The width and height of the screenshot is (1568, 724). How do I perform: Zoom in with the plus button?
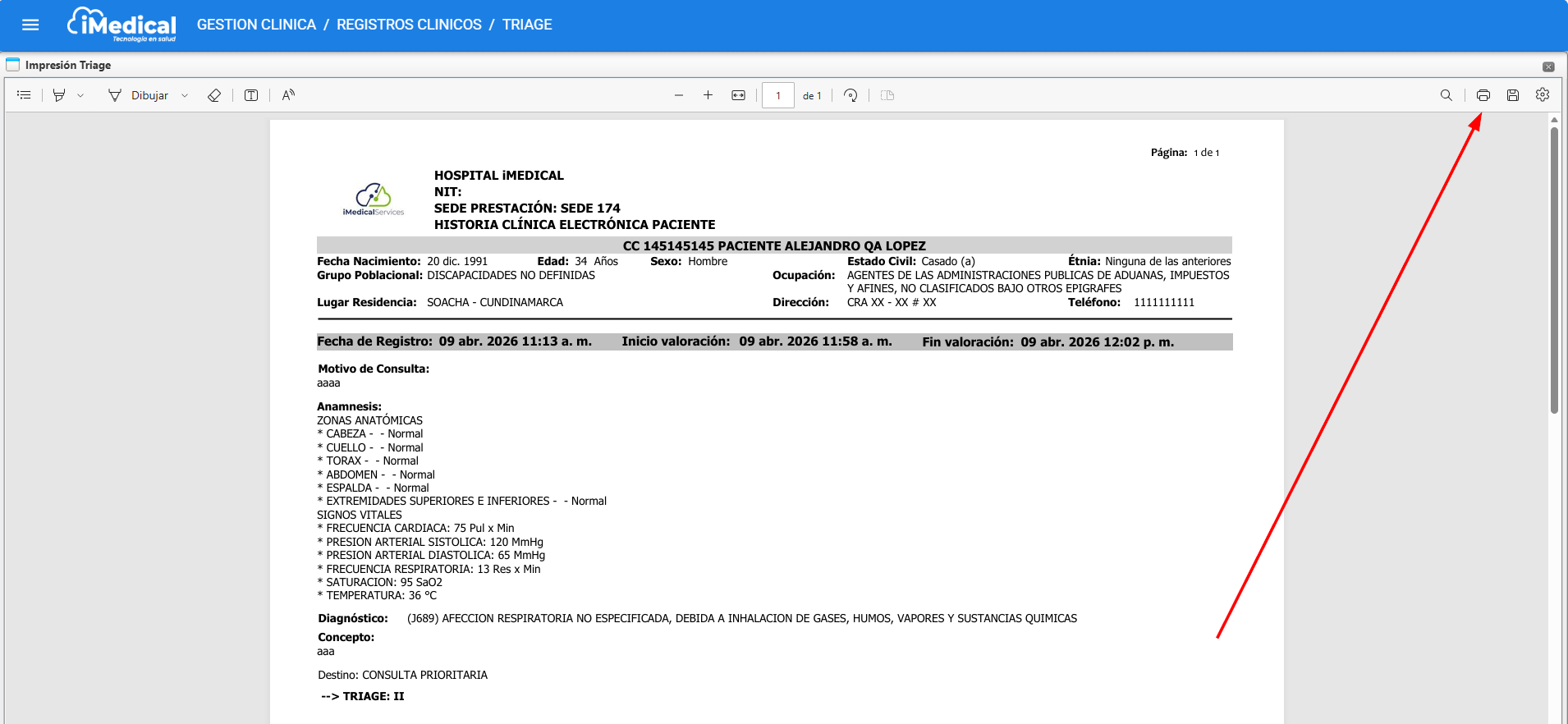click(x=708, y=95)
